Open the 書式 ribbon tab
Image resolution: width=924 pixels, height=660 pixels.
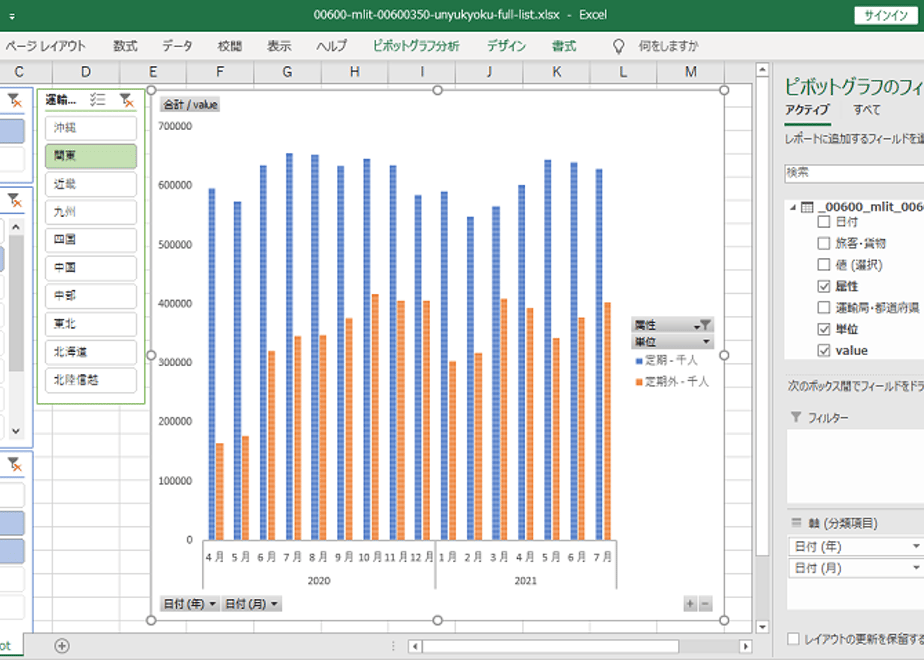pyautogui.click(x=564, y=46)
